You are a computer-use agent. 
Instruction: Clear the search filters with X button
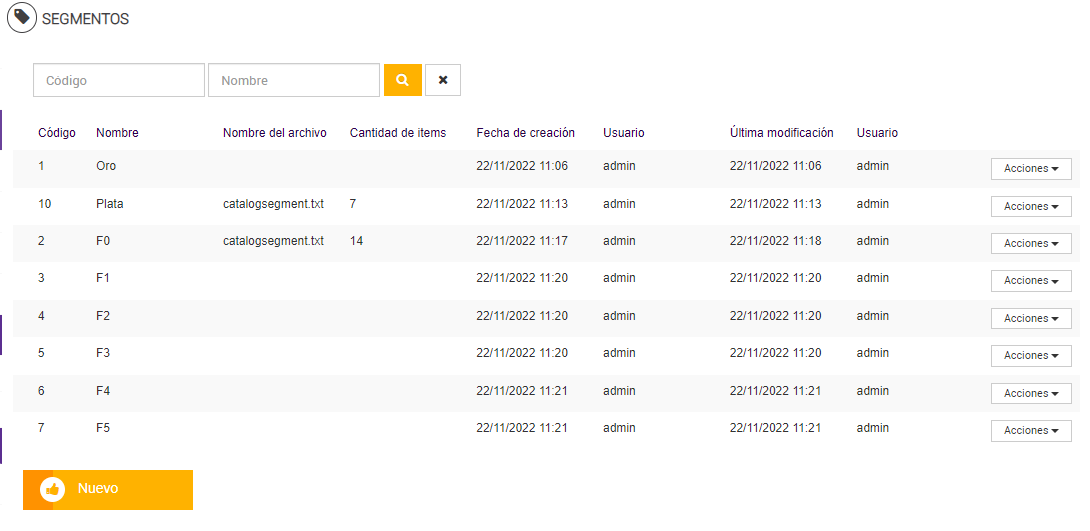pyautogui.click(x=443, y=80)
